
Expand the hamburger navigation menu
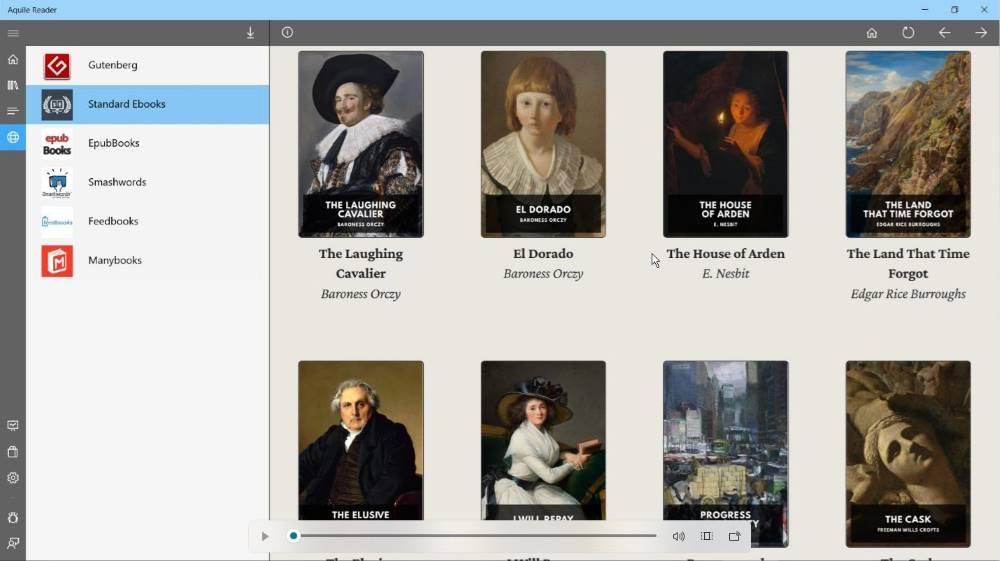(13, 33)
